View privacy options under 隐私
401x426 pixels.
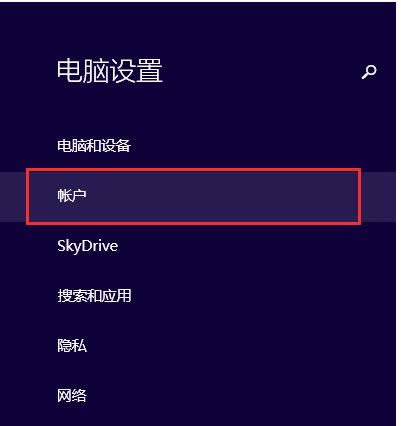72,346
